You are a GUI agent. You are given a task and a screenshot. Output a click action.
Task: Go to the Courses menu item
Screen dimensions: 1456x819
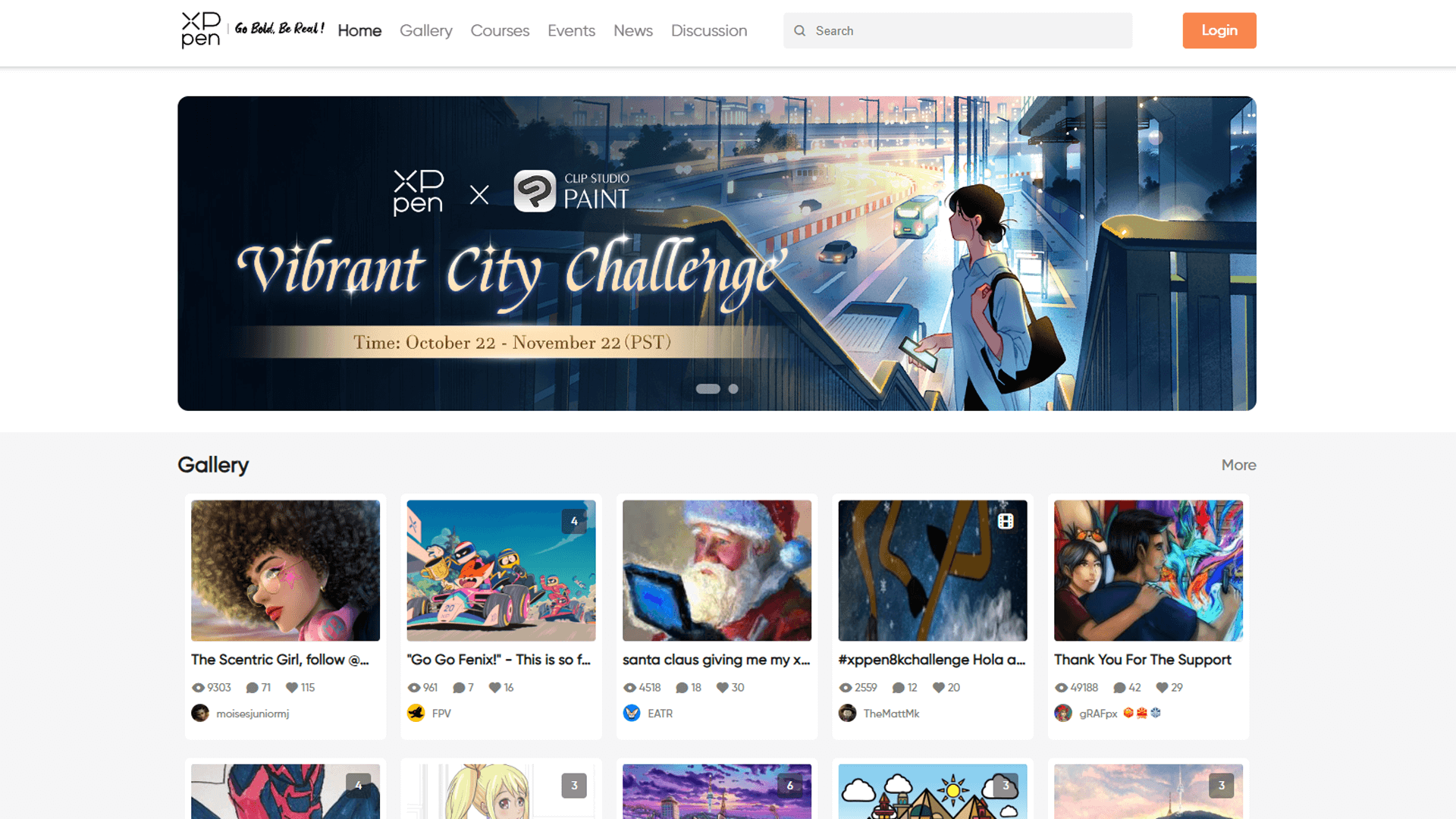tap(500, 30)
